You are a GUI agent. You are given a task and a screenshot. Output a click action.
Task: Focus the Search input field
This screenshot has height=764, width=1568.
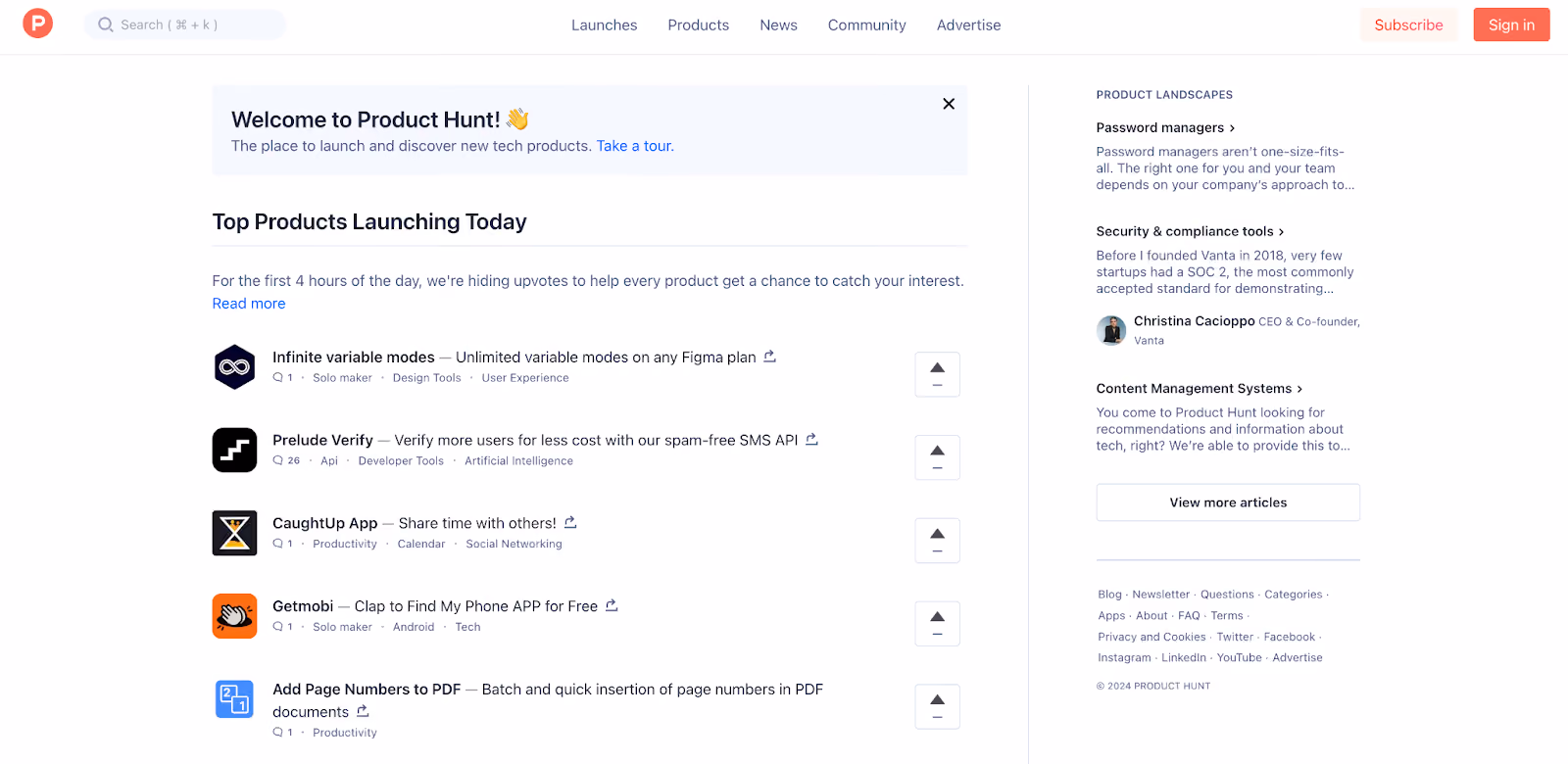[x=185, y=24]
